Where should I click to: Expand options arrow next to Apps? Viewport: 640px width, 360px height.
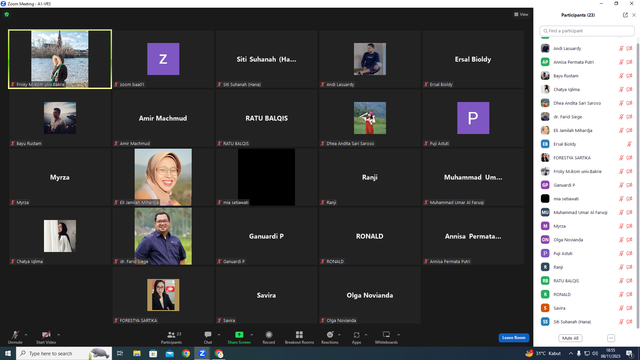tap(366, 335)
